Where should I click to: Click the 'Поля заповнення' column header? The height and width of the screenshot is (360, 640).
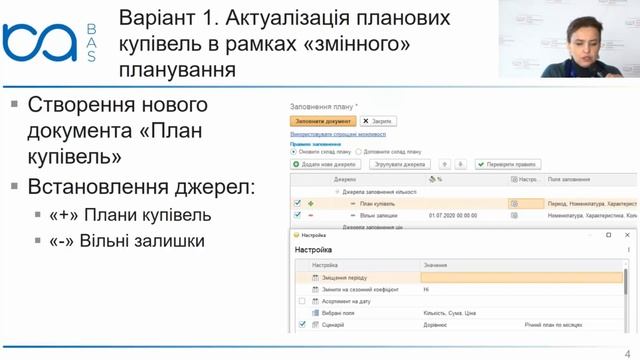[569, 179]
